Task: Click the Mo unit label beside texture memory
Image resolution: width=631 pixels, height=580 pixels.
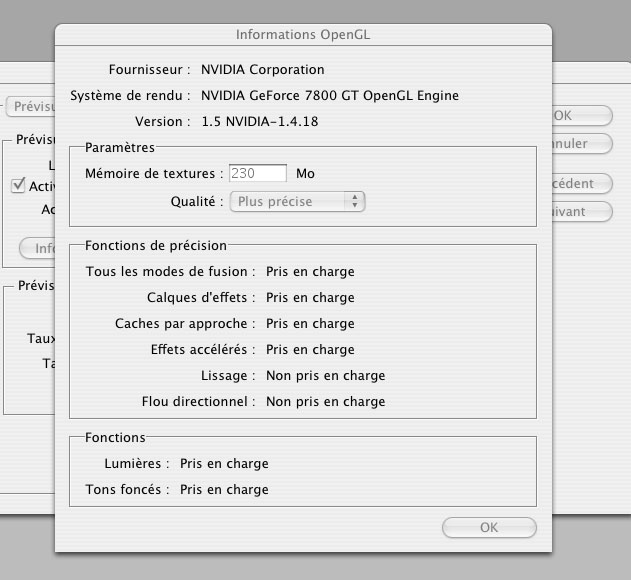Action: coord(305,173)
